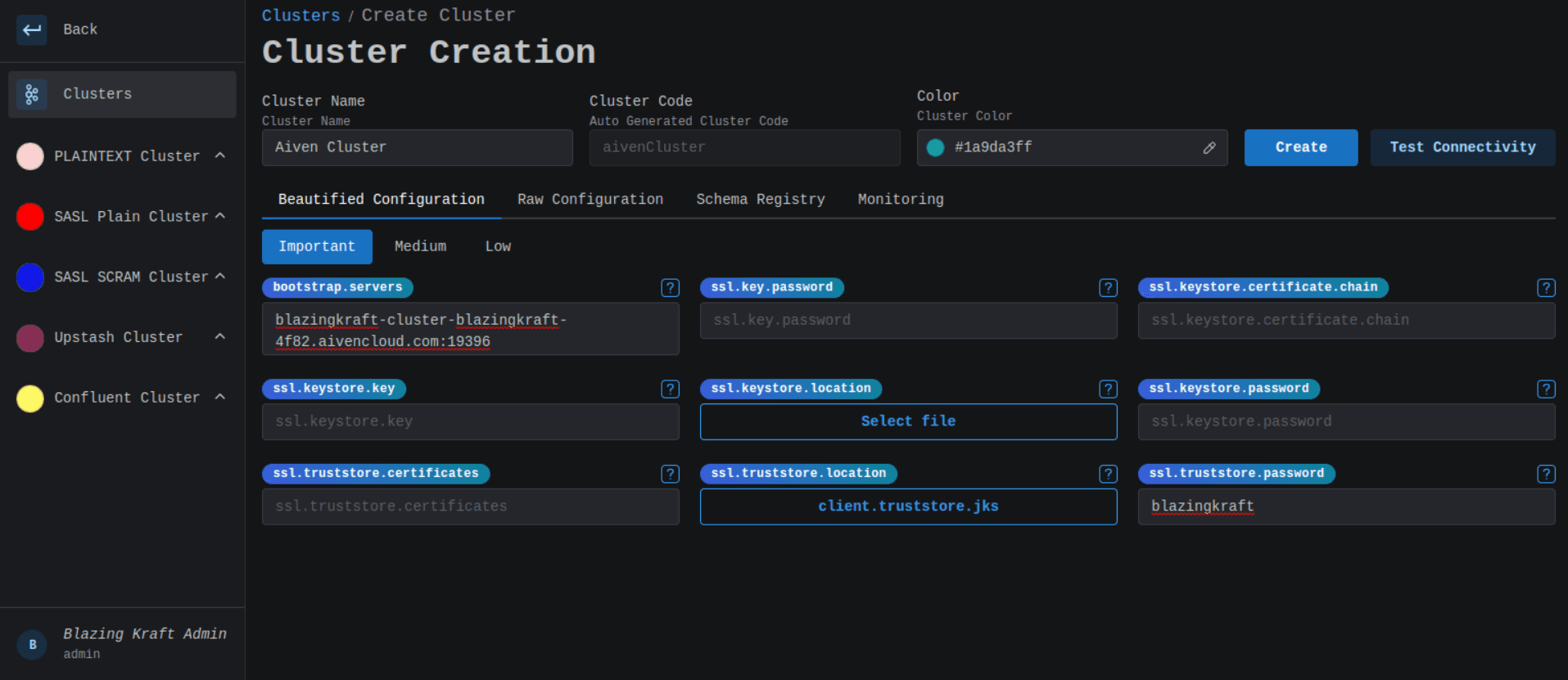This screenshot has width=1568, height=680.
Task: Click the color edit pencil icon
Action: click(1209, 148)
